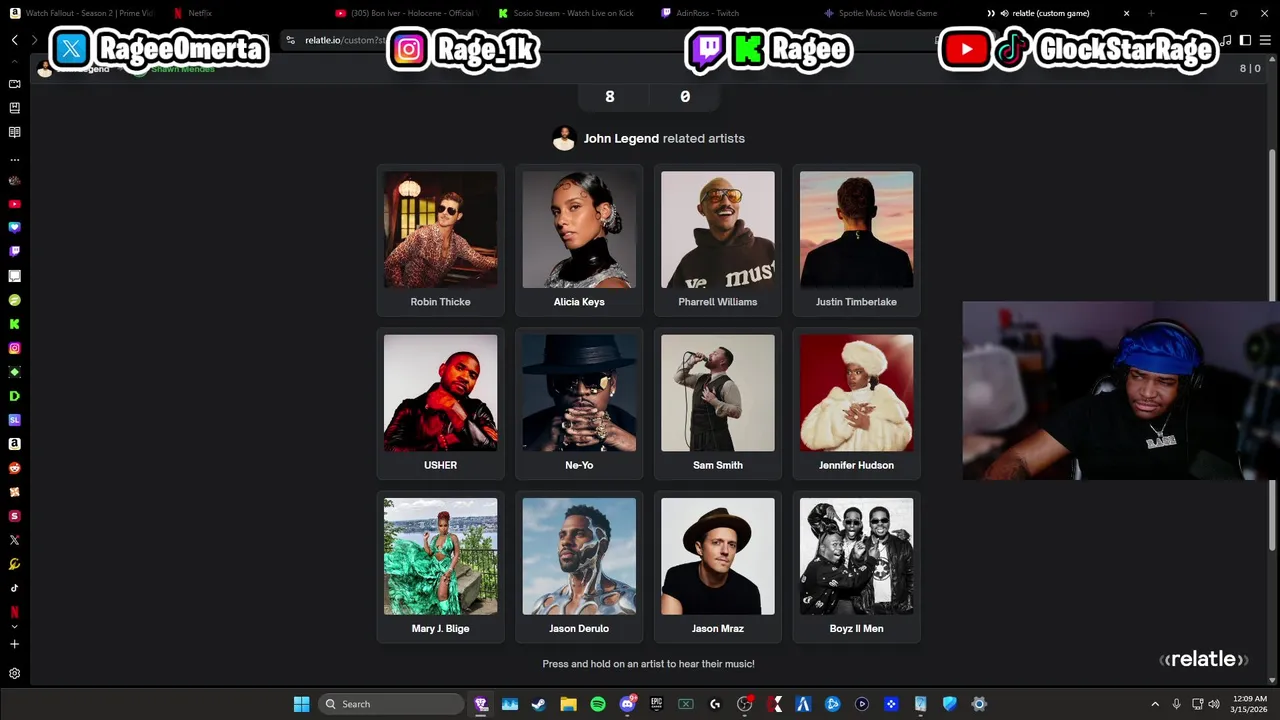Switch to Bon Iver Holocene tab
This screenshot has height=720, width=1280.
[407, 13]
